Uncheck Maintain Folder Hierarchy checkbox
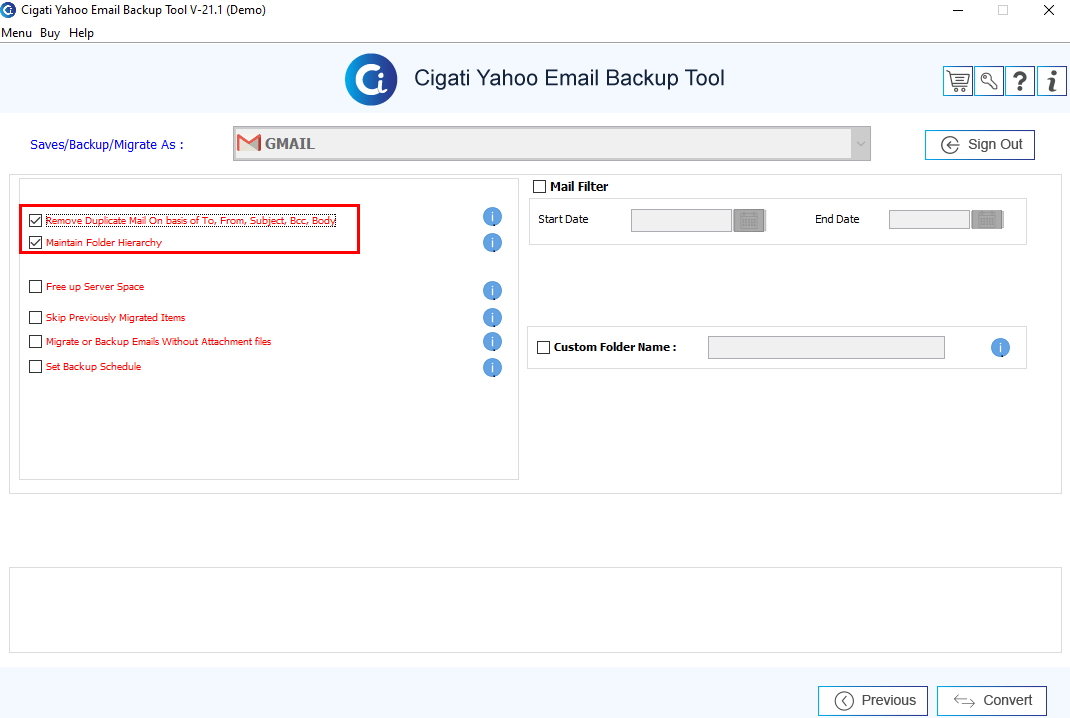 [35, 242]
